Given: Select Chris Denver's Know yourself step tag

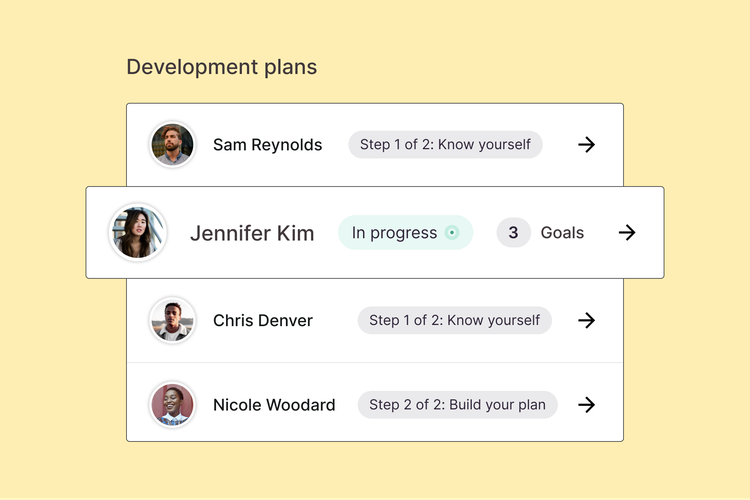Looking at the screenshot, I should [x=454, y=321].
